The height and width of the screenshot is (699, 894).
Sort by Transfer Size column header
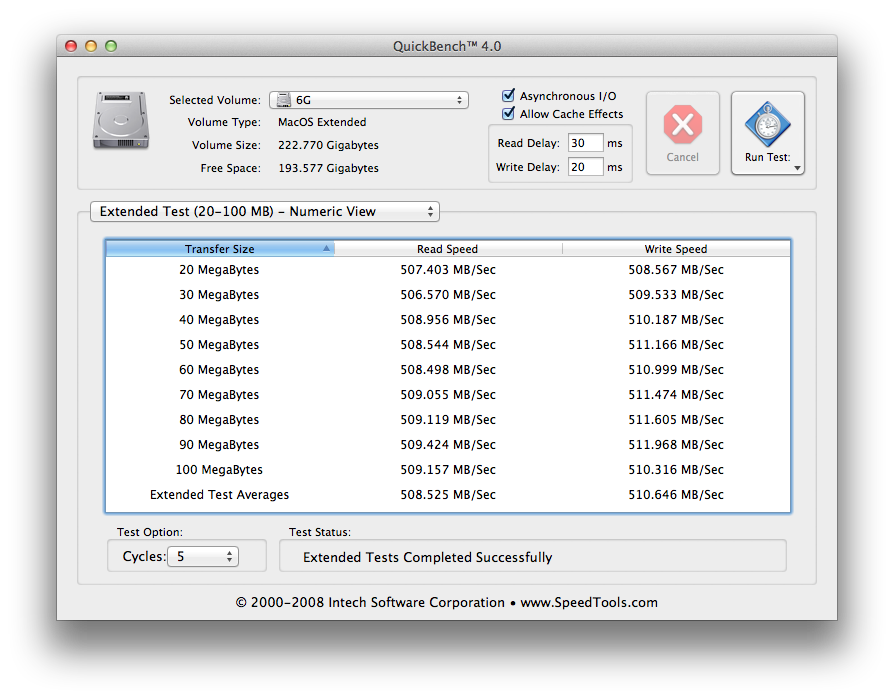[x=220, y=249]
